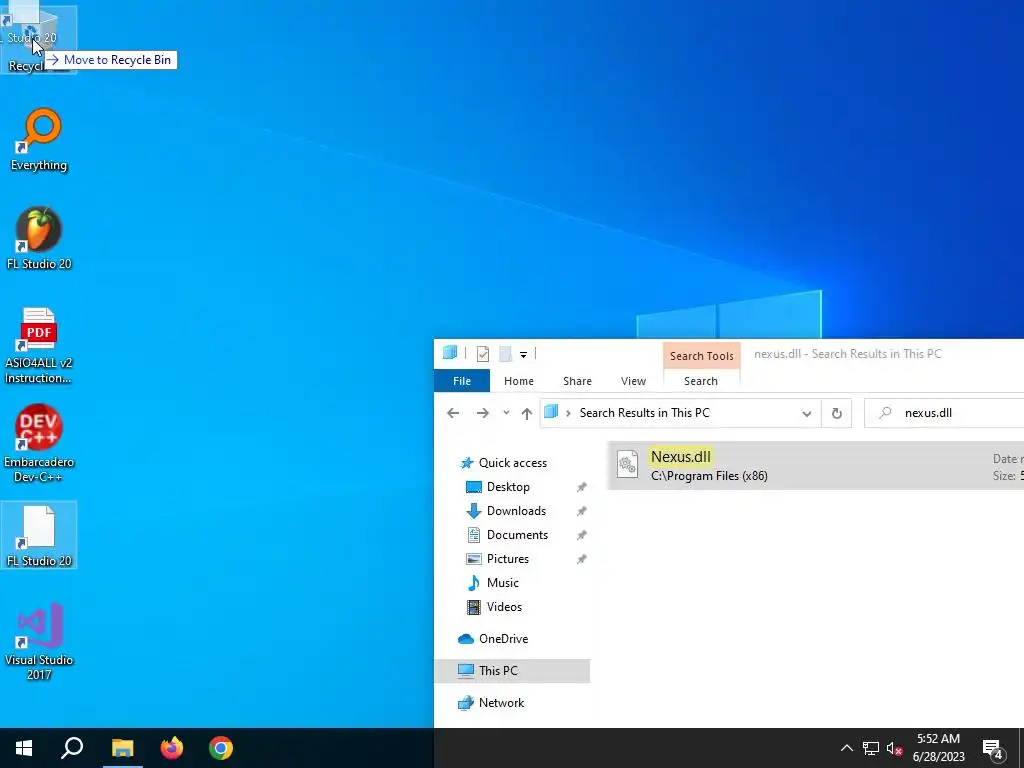1024x768 pixels.
Task: Open the Action Center notifications icon
Action: point(993,749)
